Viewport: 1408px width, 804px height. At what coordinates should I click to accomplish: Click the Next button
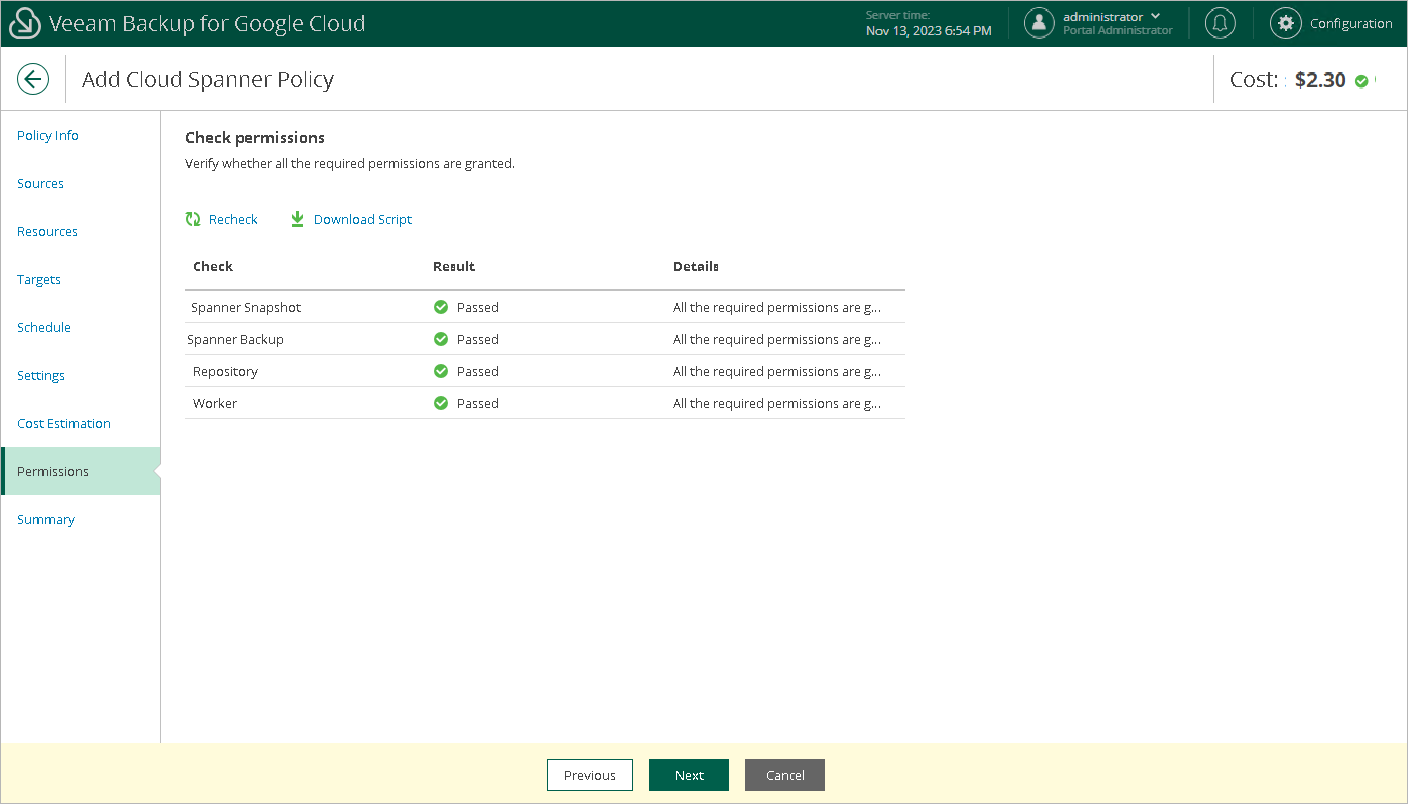pyautogui.click(x=689, y=775)
